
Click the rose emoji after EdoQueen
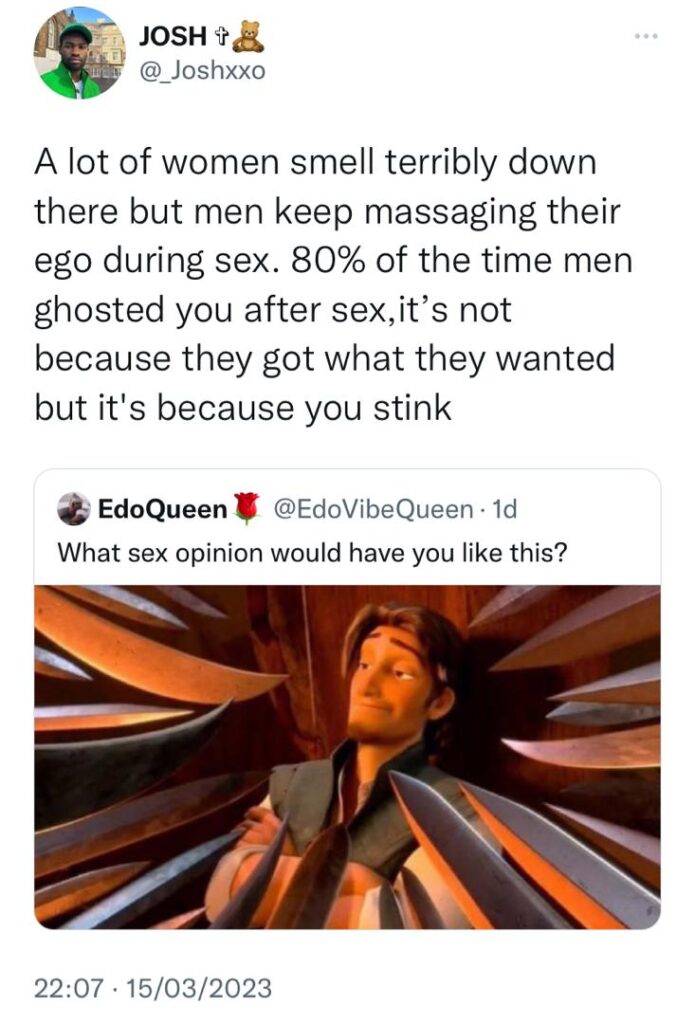click(x=245, y=508)
